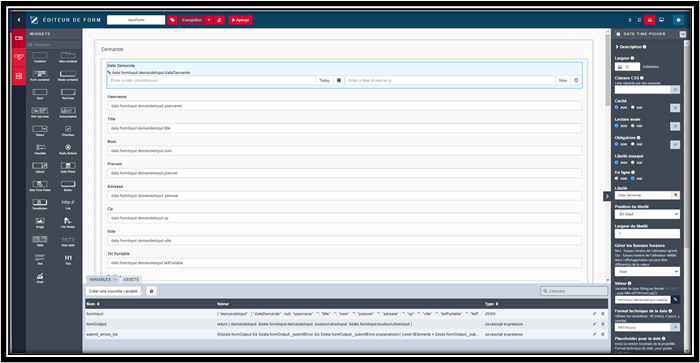Add the Chart widget
The image size is (700, 363).
pyautogui.click(x=40, y=278)
